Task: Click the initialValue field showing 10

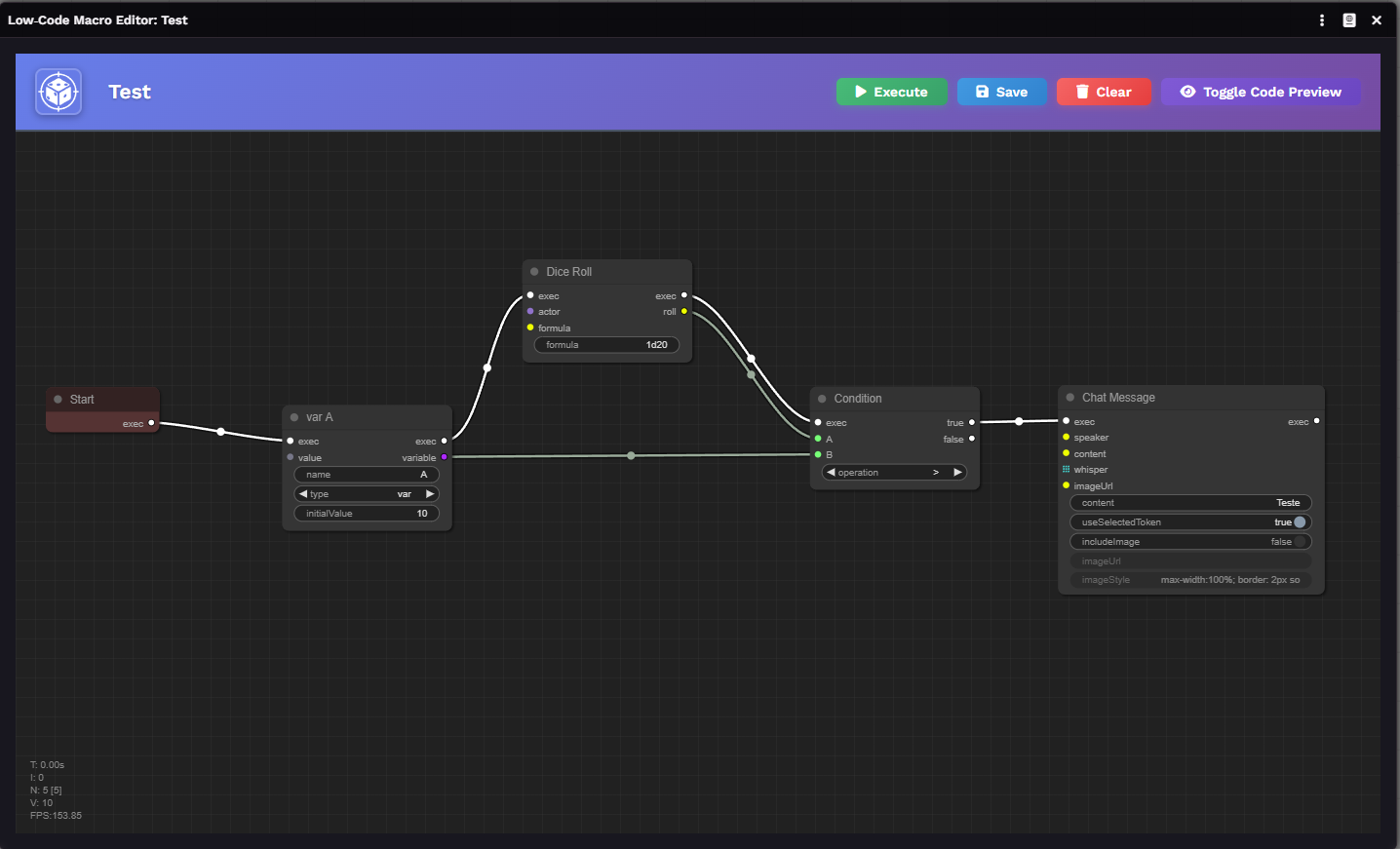Action: (367, 514)
